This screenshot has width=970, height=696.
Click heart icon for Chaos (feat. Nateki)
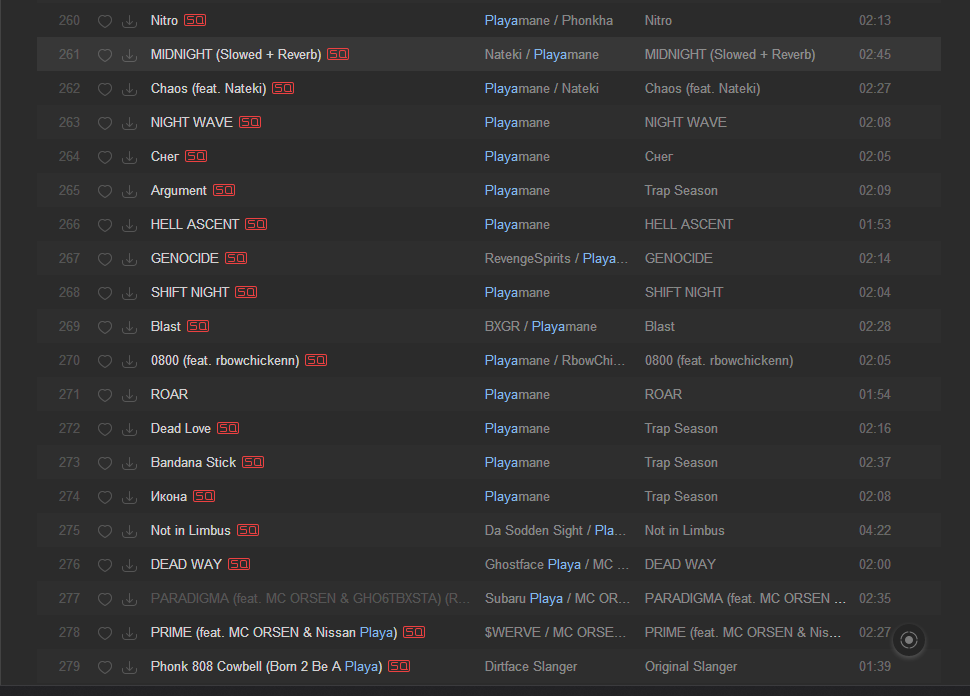coord(104,89)
